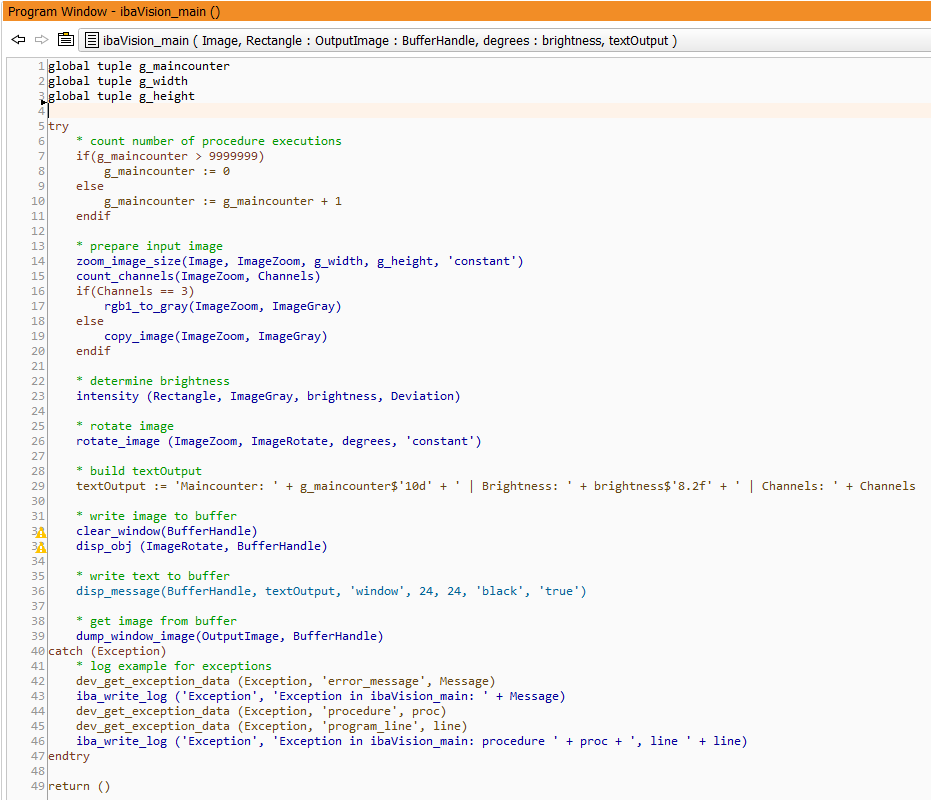Screen dimensions: 931x800
Task: Click the intensity operator call line
Action: (x=268, y=396)
